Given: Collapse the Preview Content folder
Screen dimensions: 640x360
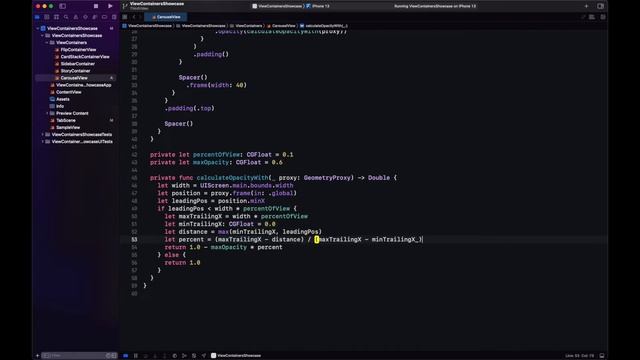Looking at the screenshot, I should (47, 113).
